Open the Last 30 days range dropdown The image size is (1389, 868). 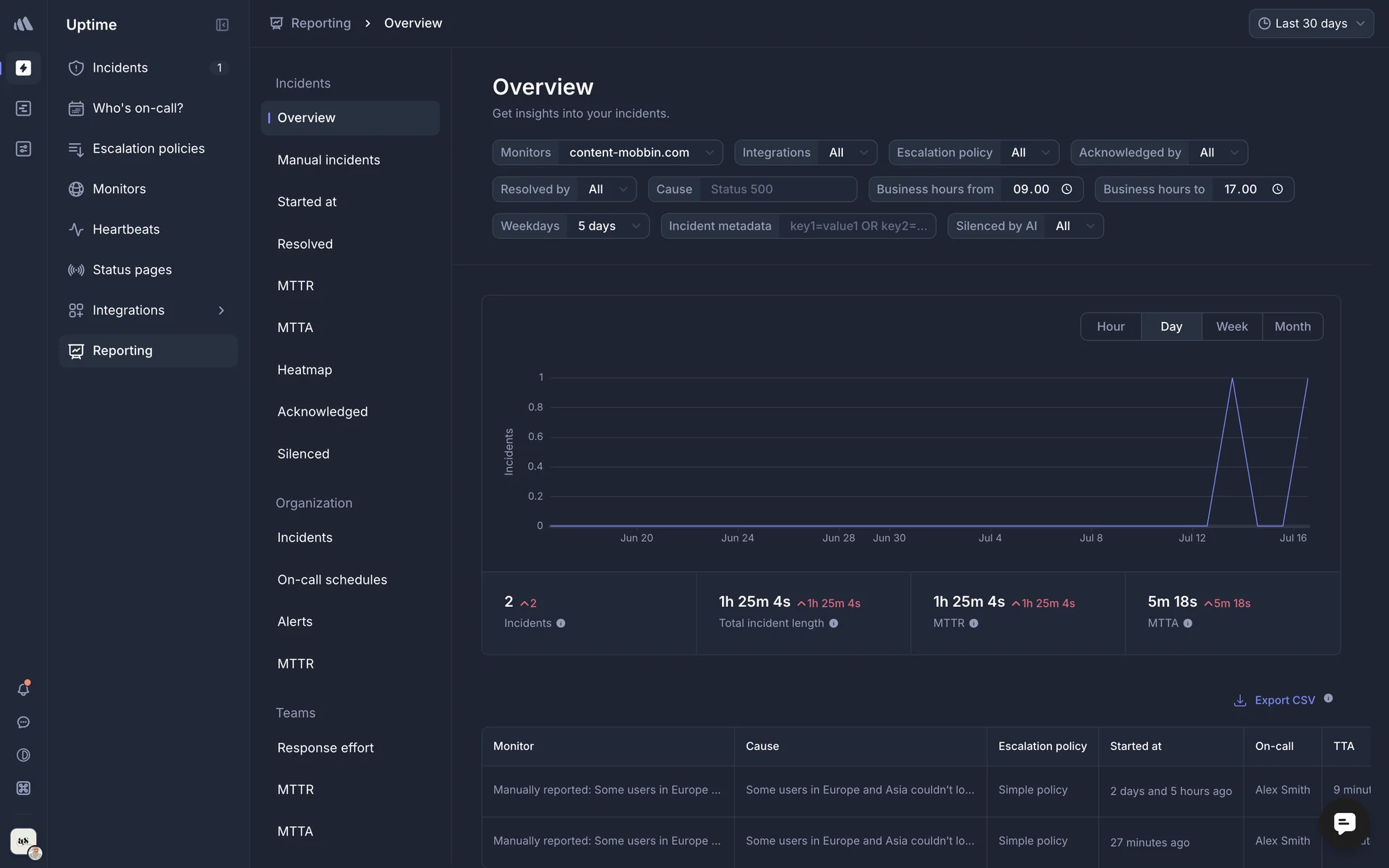tap(1311, 23)
